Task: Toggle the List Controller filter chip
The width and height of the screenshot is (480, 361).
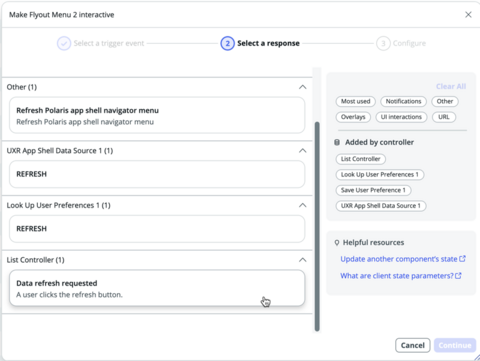Action: (x=361, y=159)
